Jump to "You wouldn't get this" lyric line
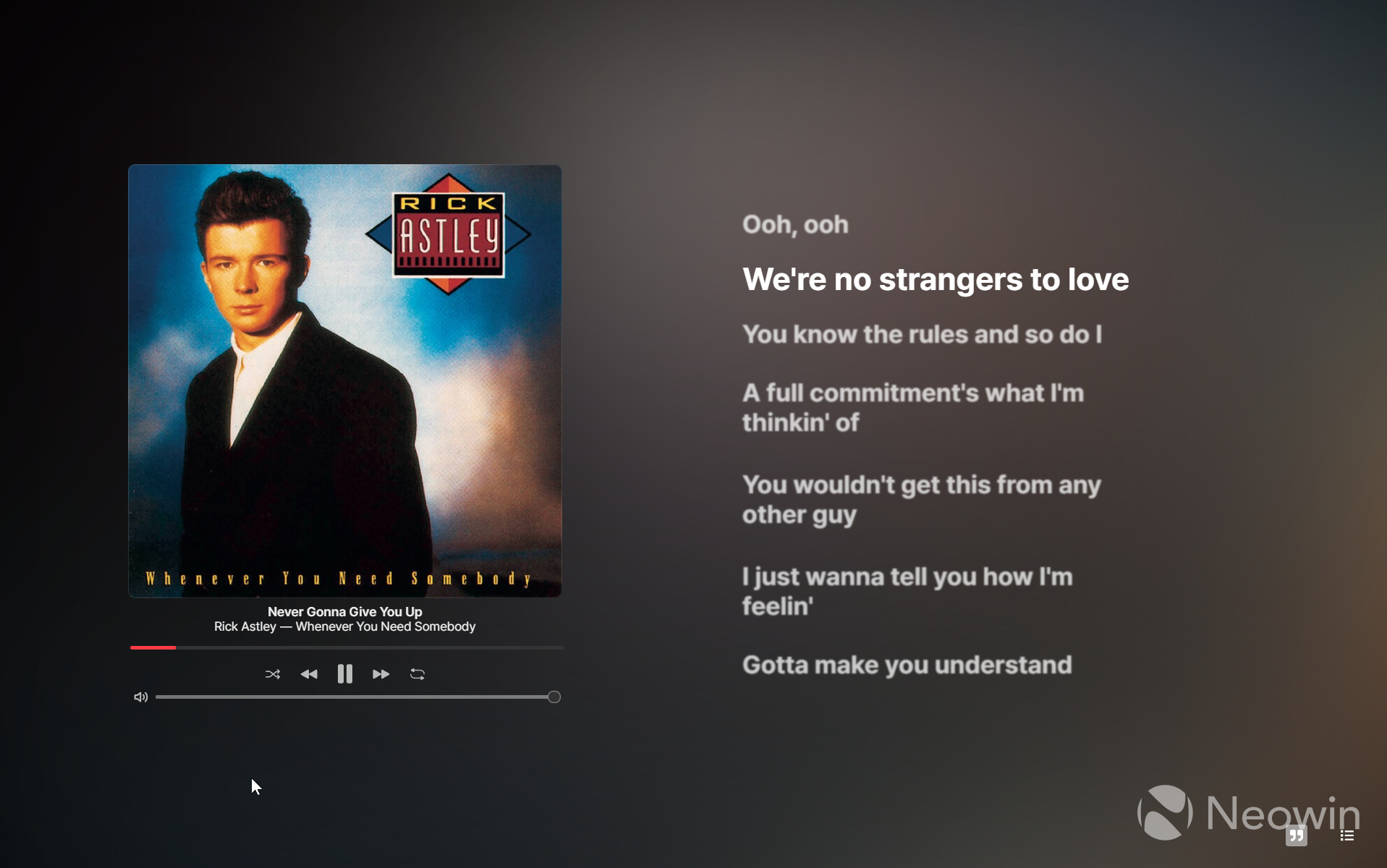This screenshot has width=1387, height=868. point(922,500)
